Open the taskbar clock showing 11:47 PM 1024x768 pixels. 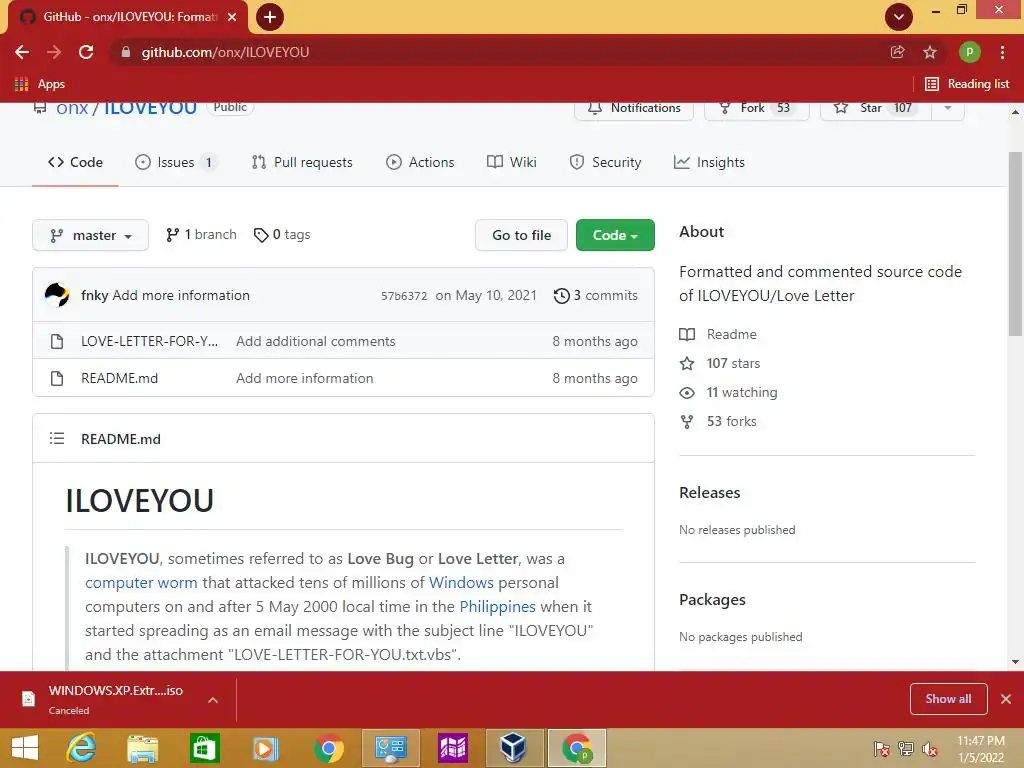pos(981,749)
